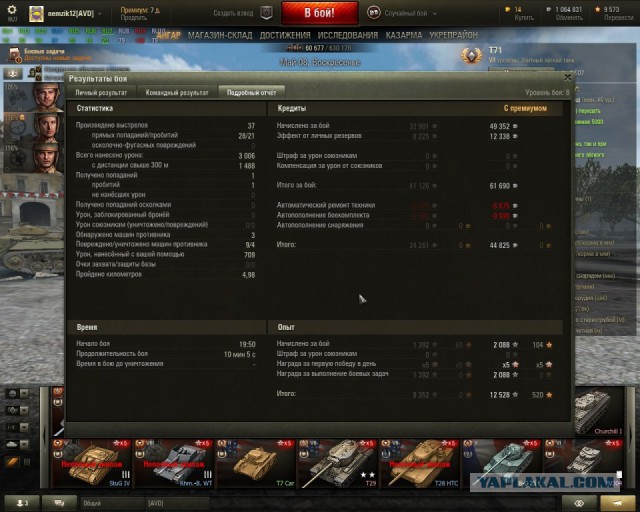Click the player avatar emblem
This screenshot has height=512, width=640.
point(36,14)
